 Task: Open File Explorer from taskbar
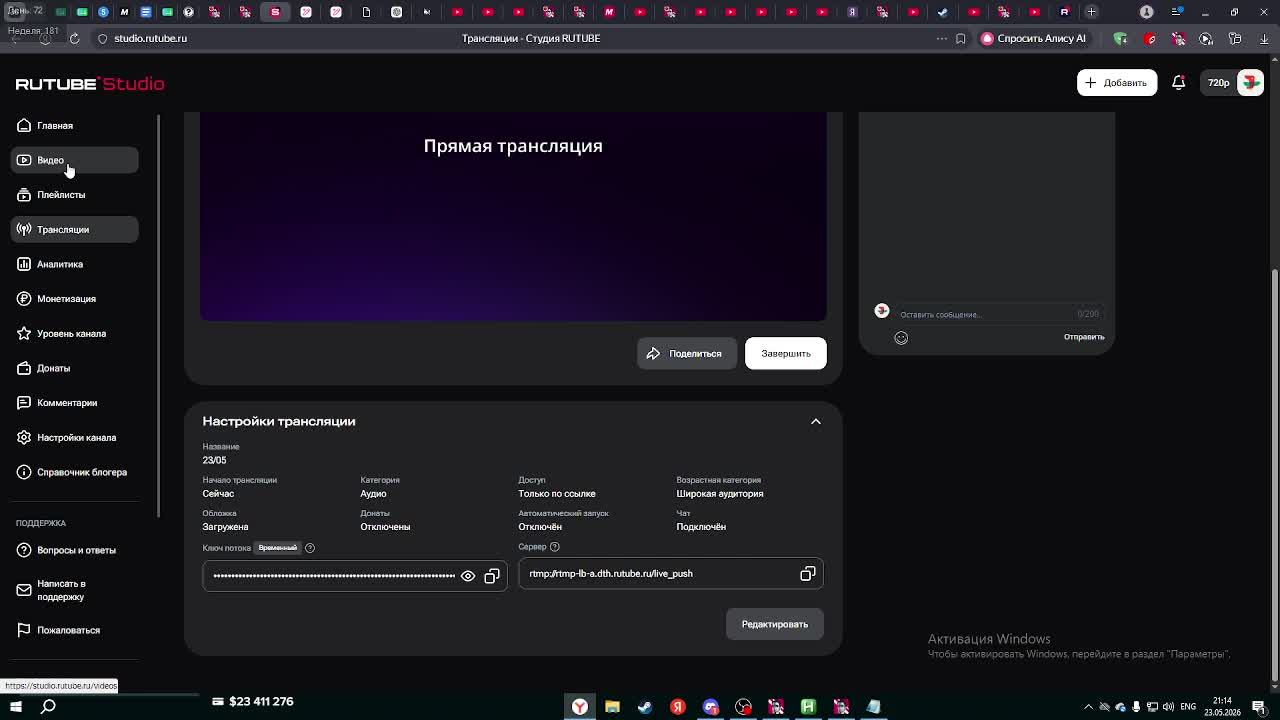pos(612,706)
